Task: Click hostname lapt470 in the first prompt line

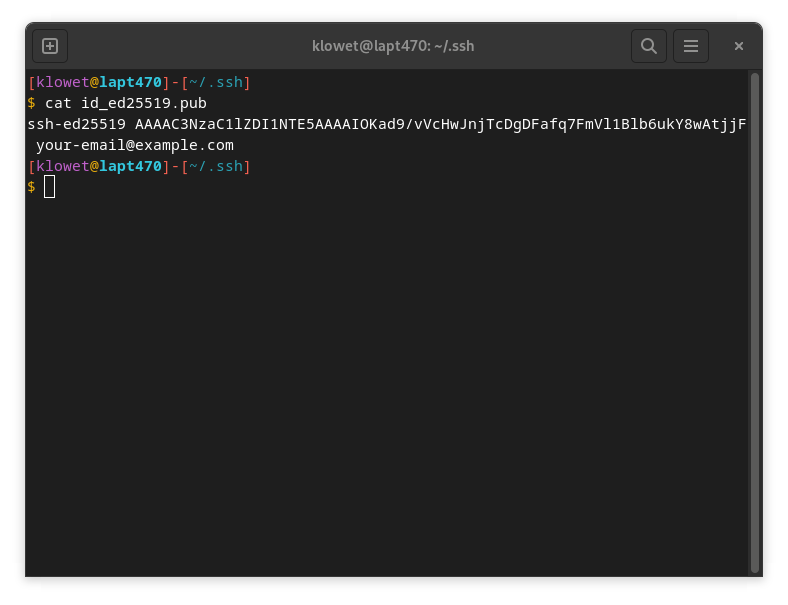Action: click(x=130, y=82)
